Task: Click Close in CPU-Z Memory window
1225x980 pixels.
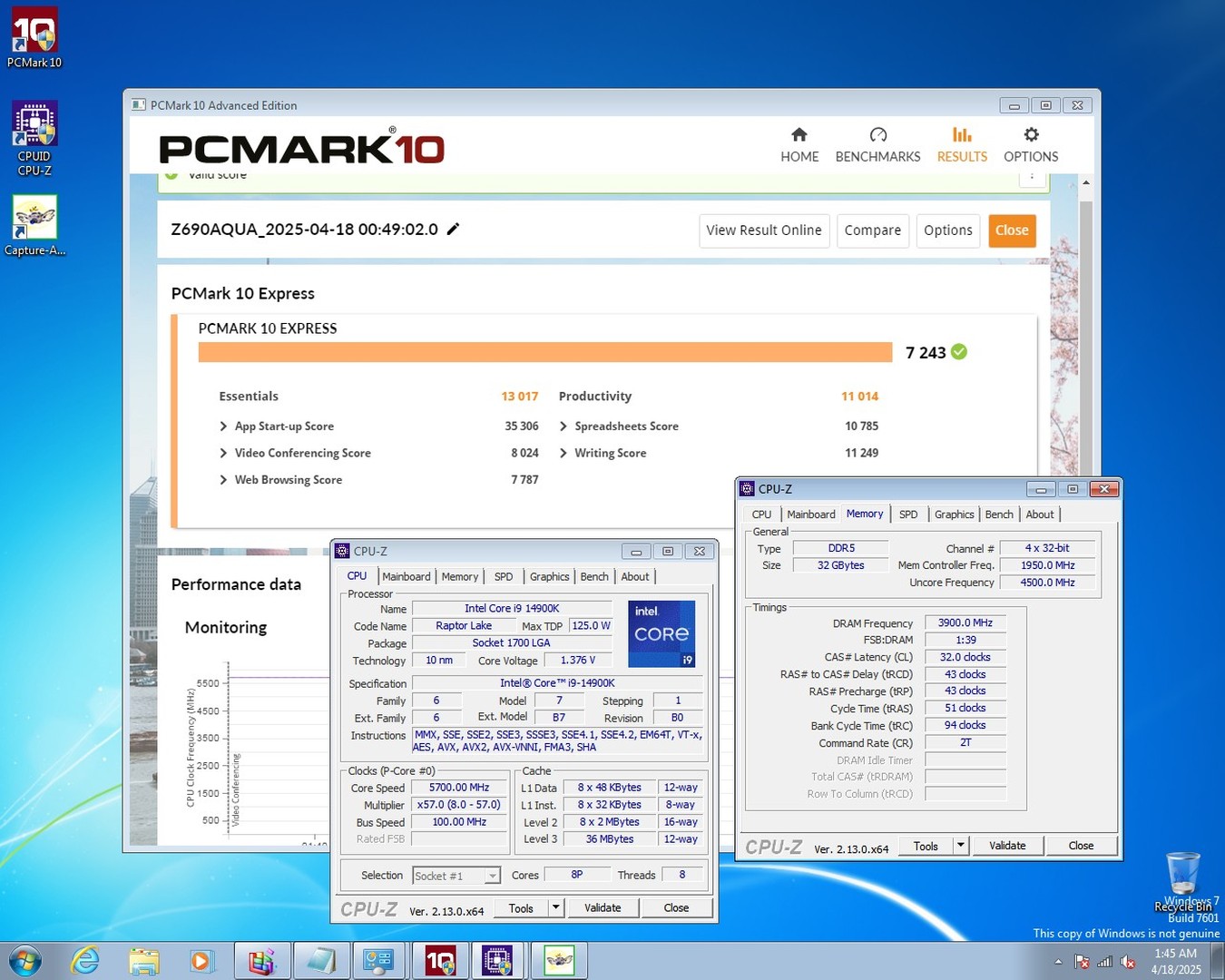Action: pos(1081,846)
